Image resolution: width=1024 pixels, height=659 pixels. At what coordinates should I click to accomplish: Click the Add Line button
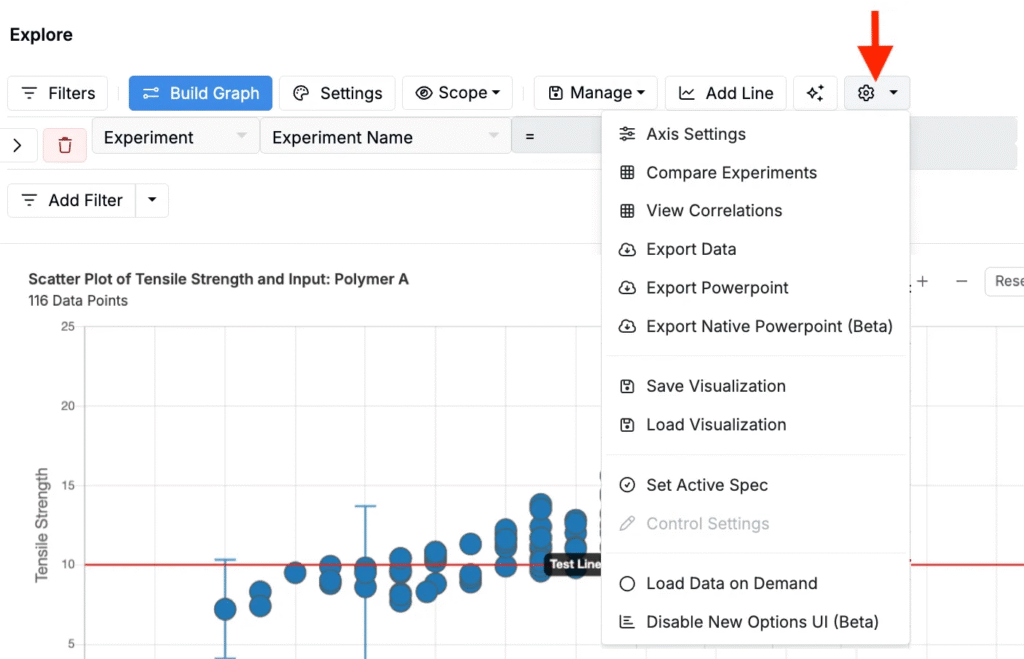click(726, 93)
